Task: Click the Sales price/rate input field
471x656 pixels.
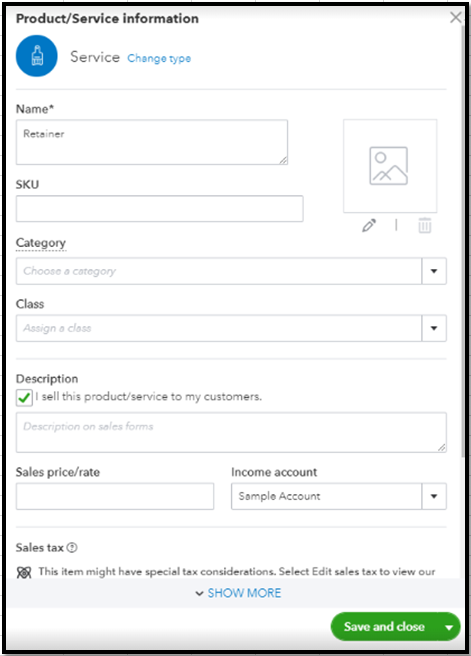Action: coord(115,496)
